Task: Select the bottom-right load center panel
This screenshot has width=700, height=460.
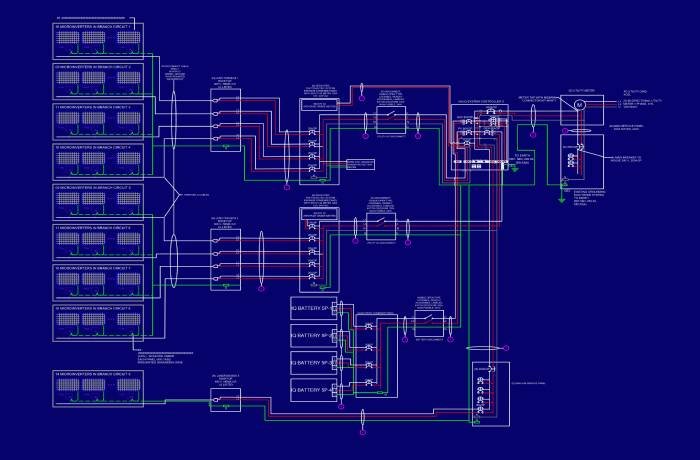Action: pyautogui.click(x=488, y=392)
